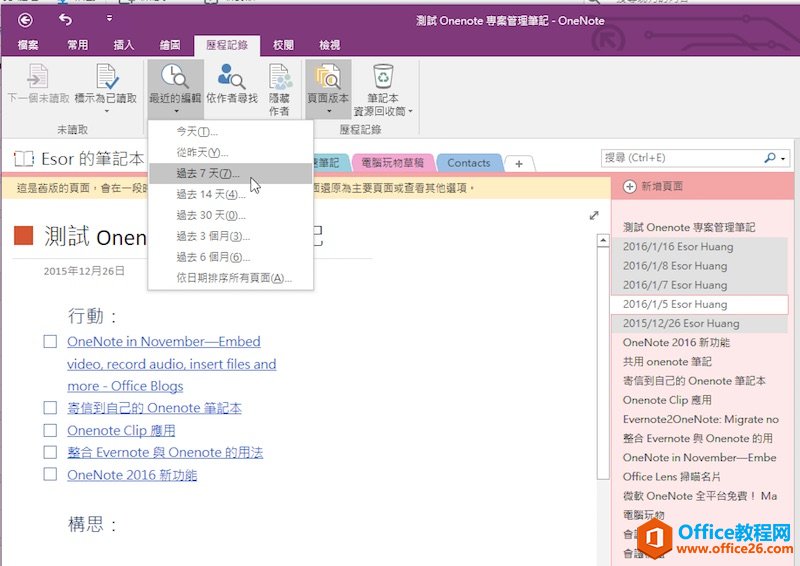Click the page date 2015年12月26日

pos(84,271)
